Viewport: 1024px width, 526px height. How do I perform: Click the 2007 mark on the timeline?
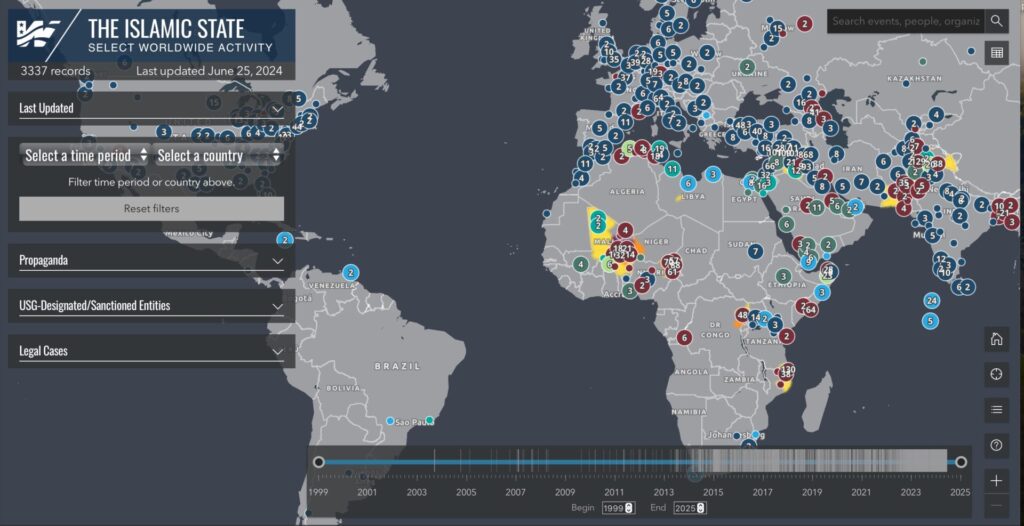pos(515,492)
